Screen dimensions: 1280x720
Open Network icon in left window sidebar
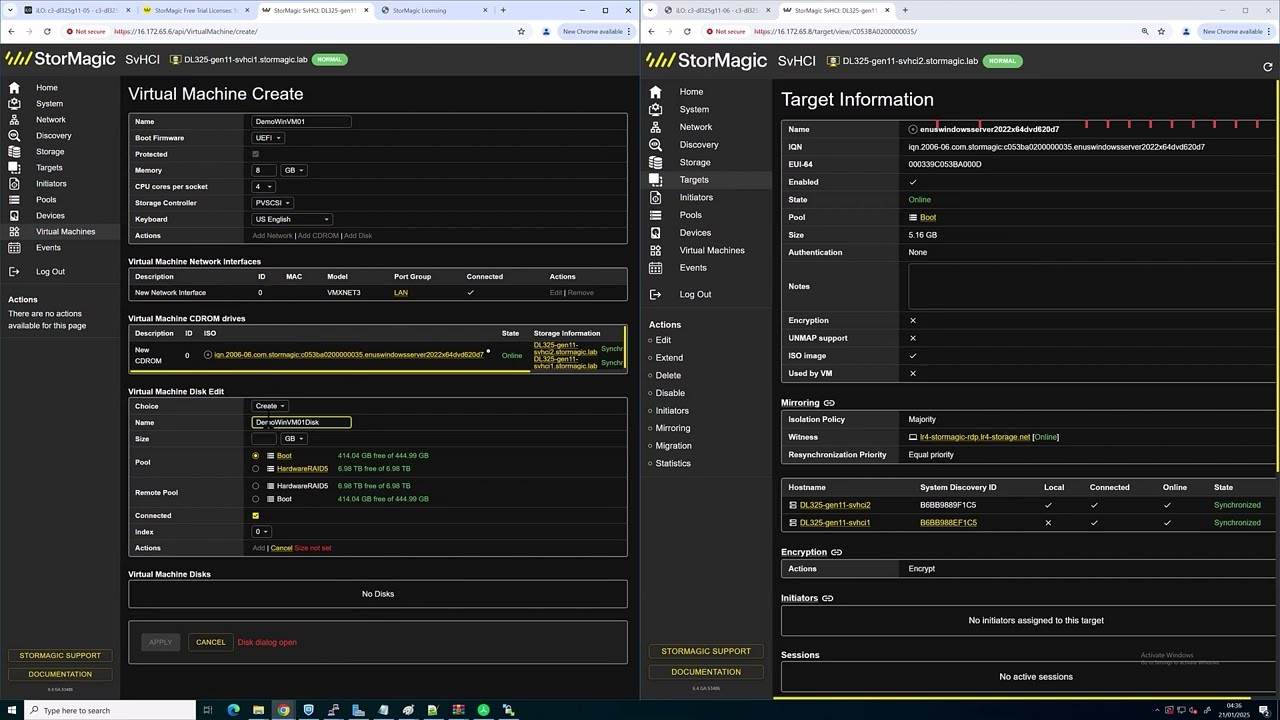click(x=14, y=120)
